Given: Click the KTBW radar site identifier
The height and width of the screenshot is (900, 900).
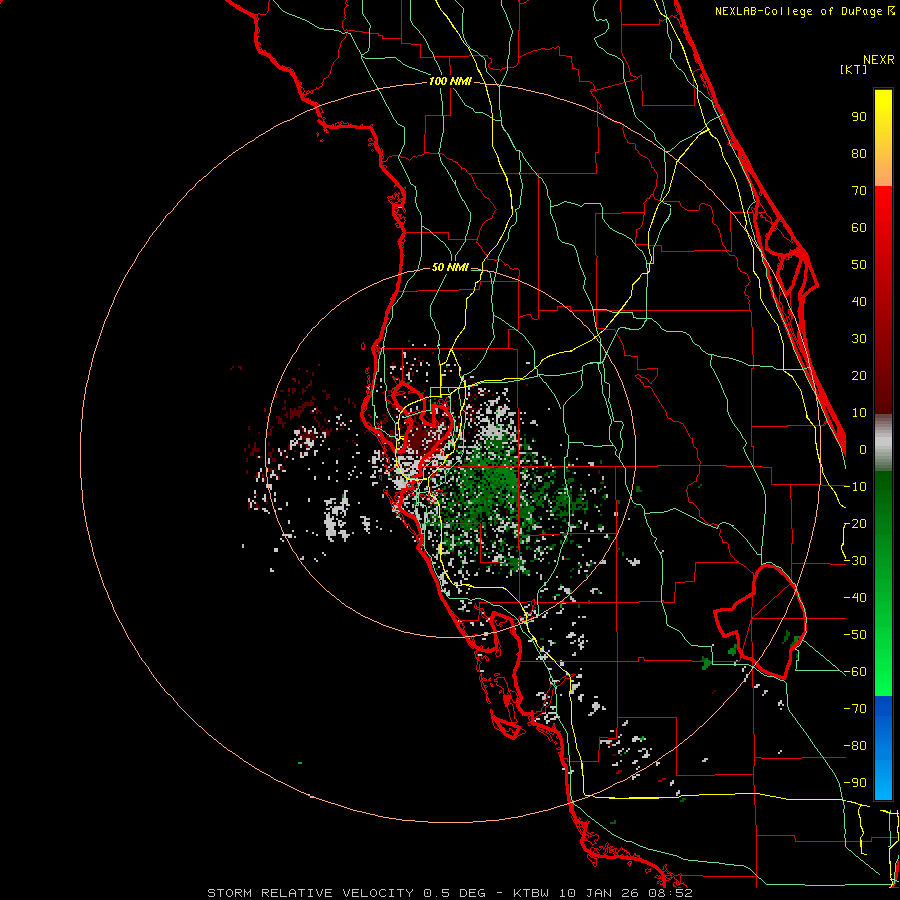Looking at the screenshot, I should [533, 893].
